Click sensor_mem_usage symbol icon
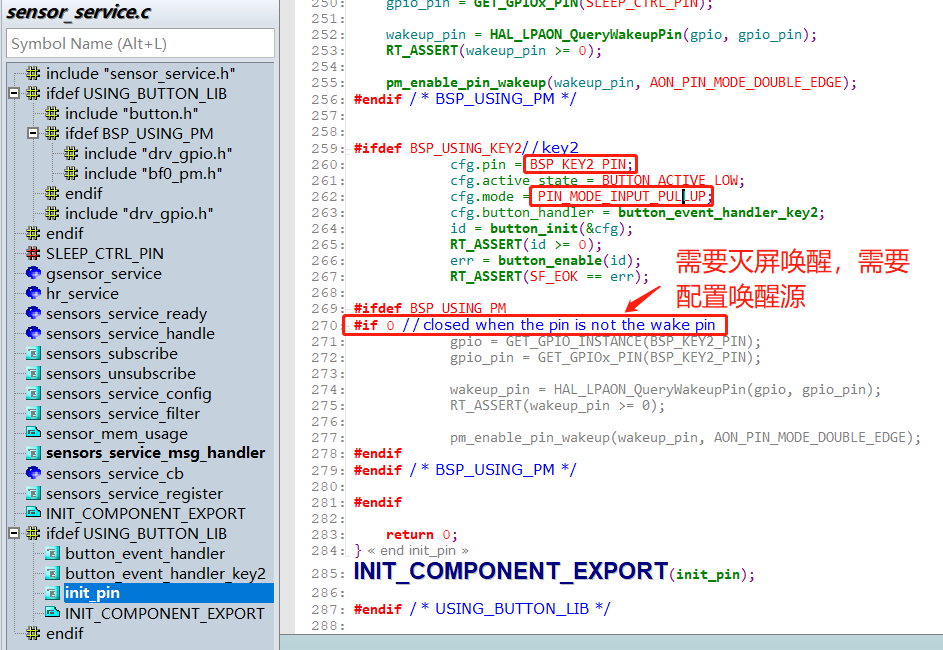943x650 pixels. [34, 432]
